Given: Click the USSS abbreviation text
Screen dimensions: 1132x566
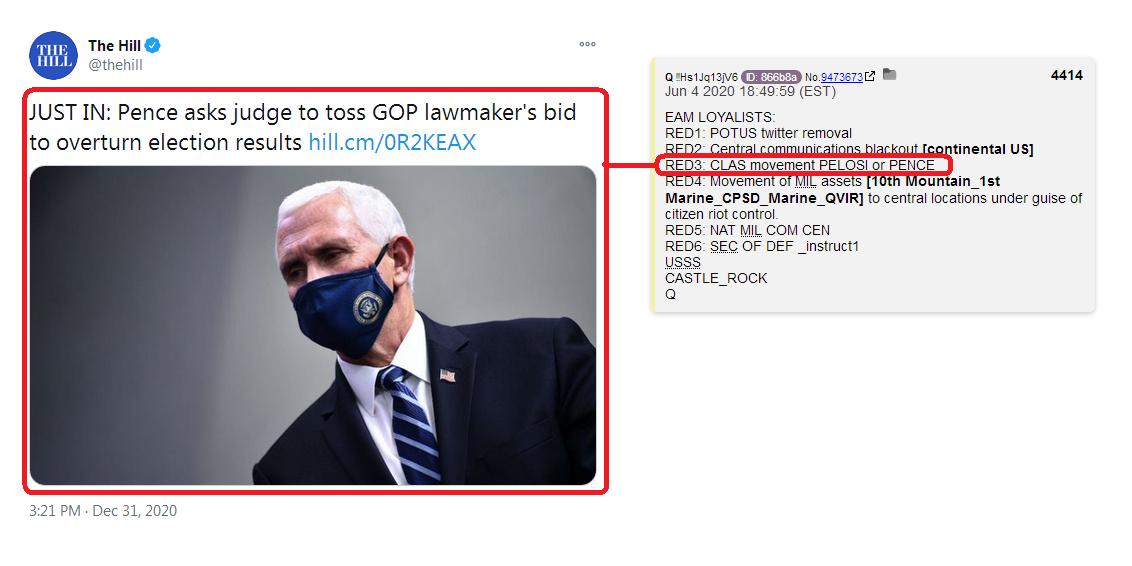Looking at the screenshot, I should click(x=682, y=262).
